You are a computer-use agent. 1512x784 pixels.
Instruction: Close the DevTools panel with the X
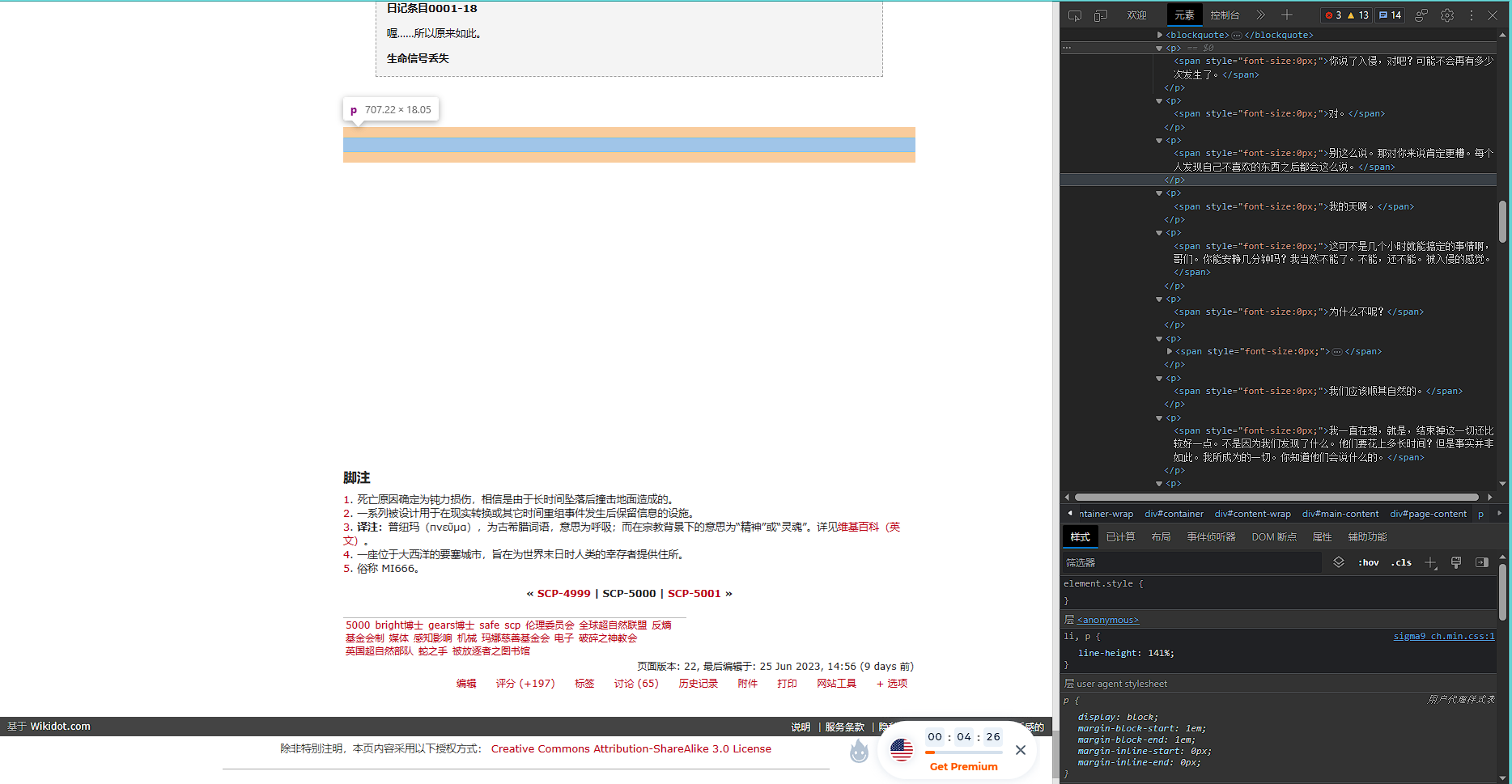[1493, 15]
